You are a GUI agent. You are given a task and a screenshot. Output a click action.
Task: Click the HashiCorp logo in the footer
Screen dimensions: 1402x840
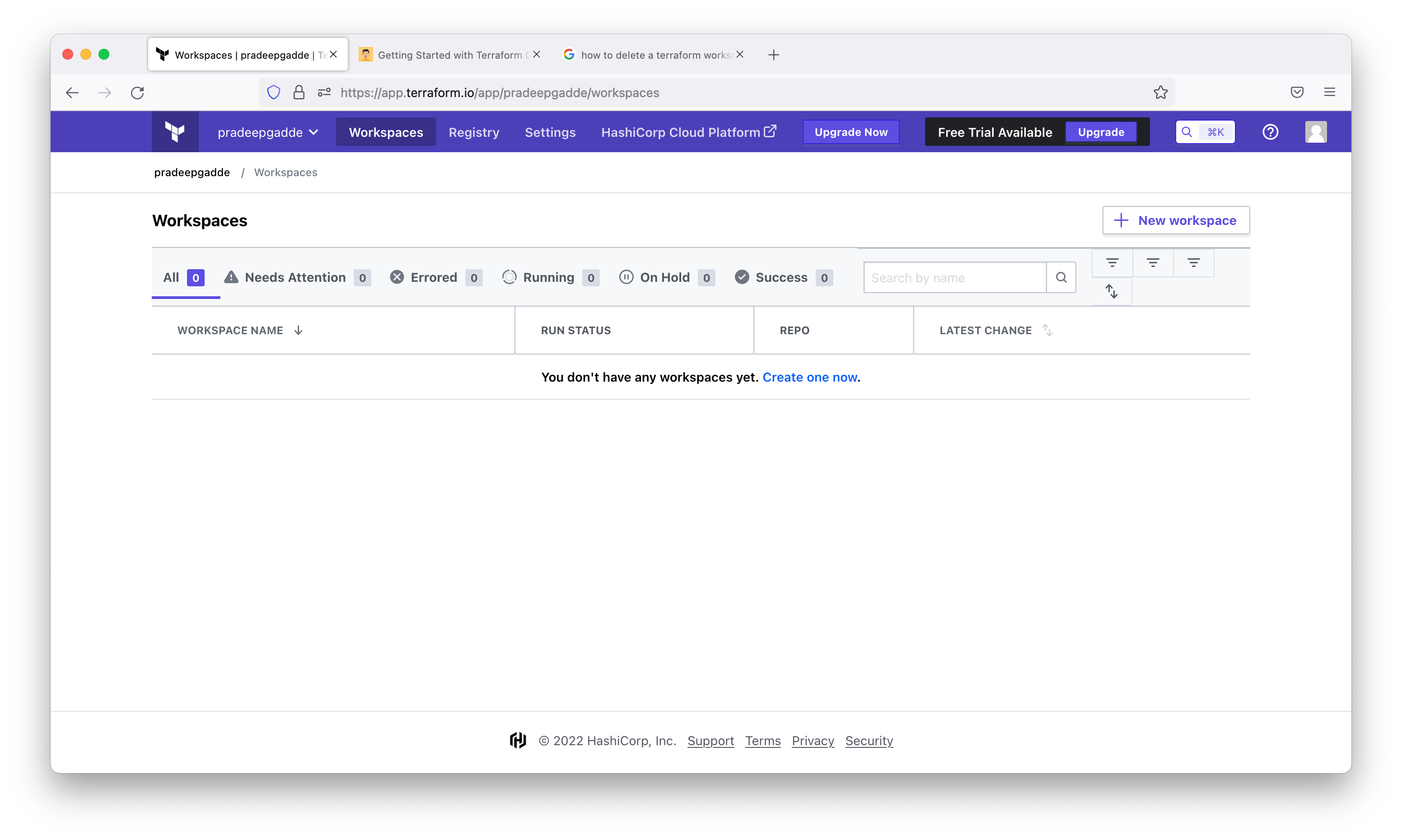pyautogui.click(x=518, y=740)
